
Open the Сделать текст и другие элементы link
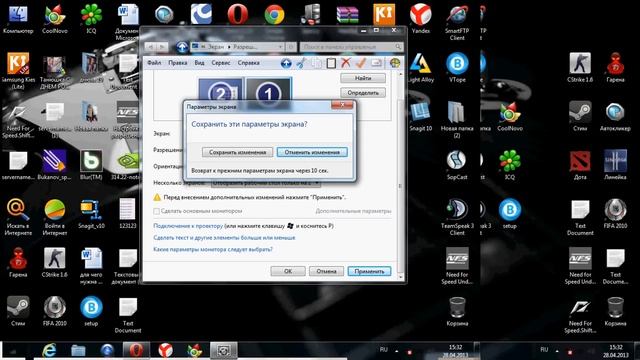point(224,238)
